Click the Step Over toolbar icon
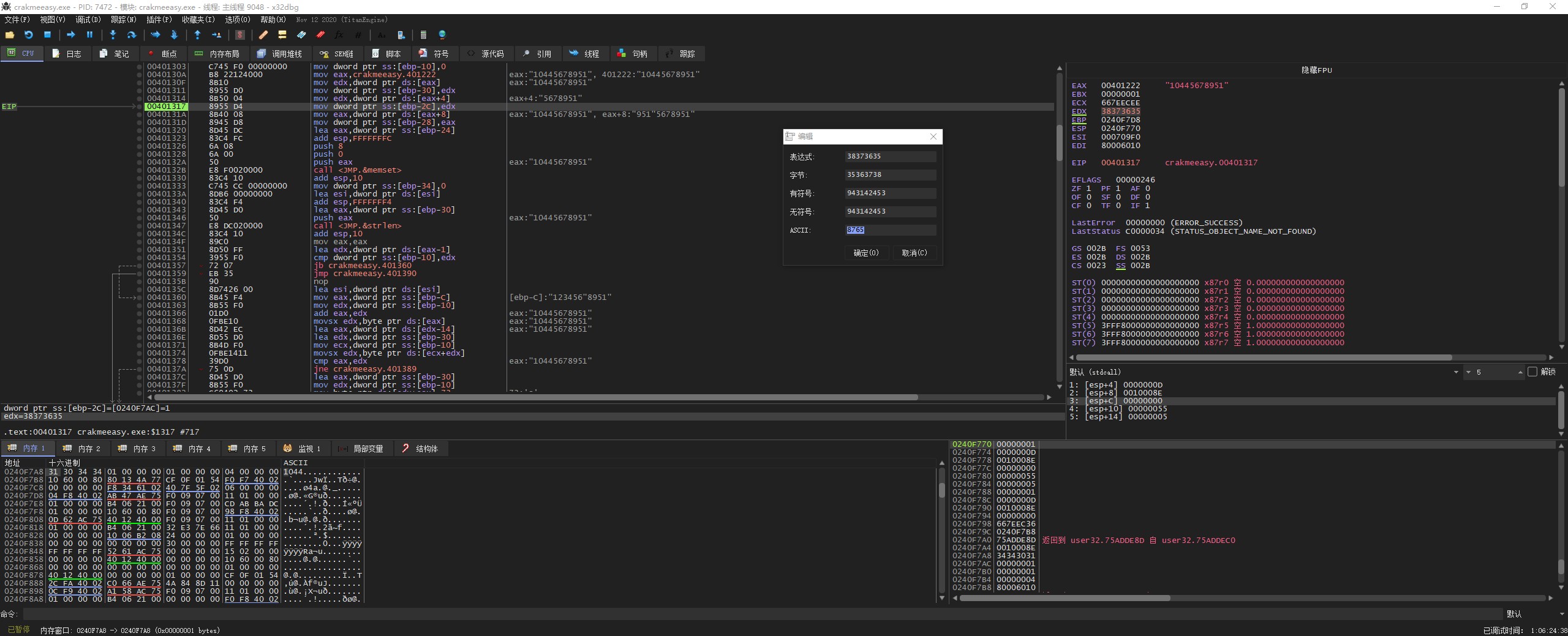The height and width of the screenshot is (636, 1568). tap(131, 35)
